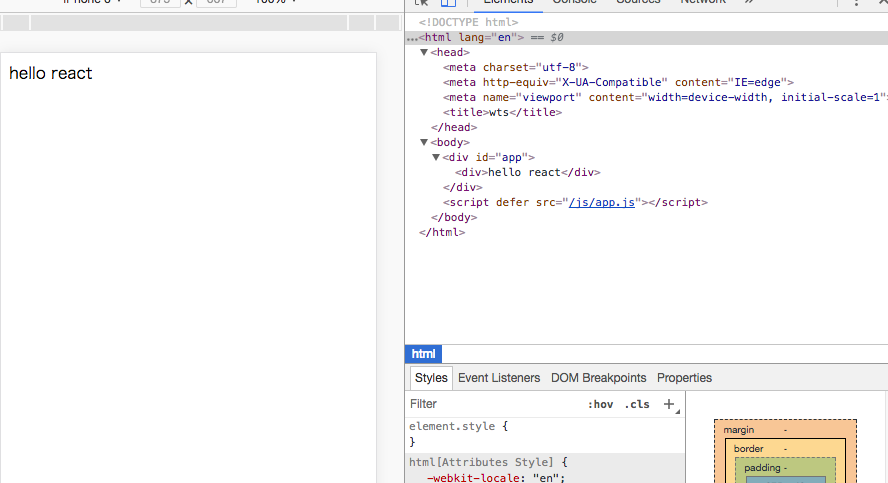The image size is (888, 483).
Task: Select the closing /head tag
Action: (454, 127)
